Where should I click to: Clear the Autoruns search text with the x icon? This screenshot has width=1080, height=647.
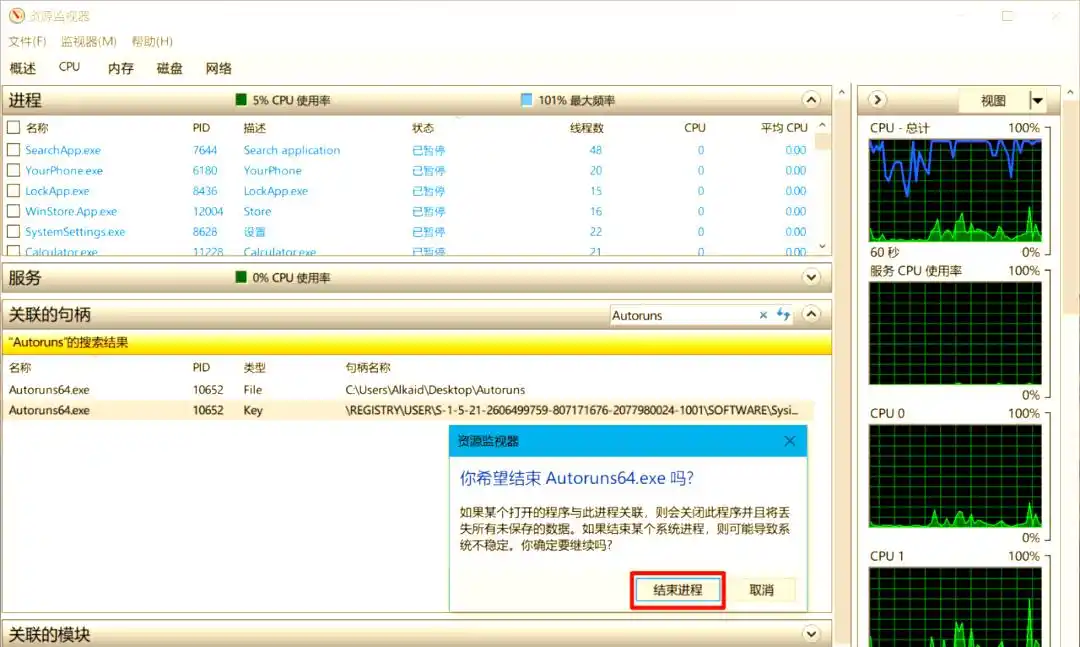tap(763, 315)
